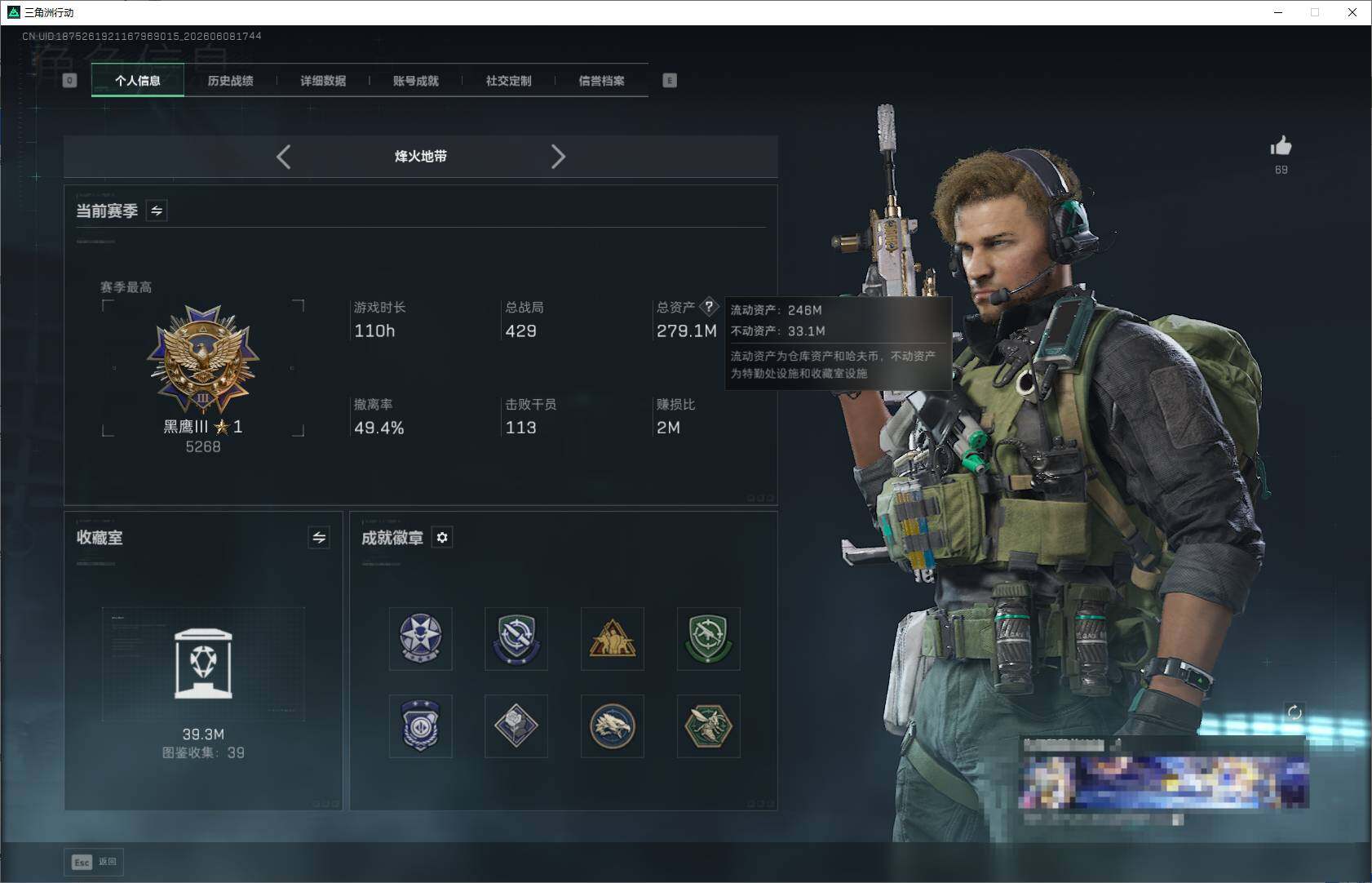Image resolution: width=1372 pixels, height=883 pixels.
Task: Click the 赛季最高 label
Action: pyautogui.click(x=126, y=287)
